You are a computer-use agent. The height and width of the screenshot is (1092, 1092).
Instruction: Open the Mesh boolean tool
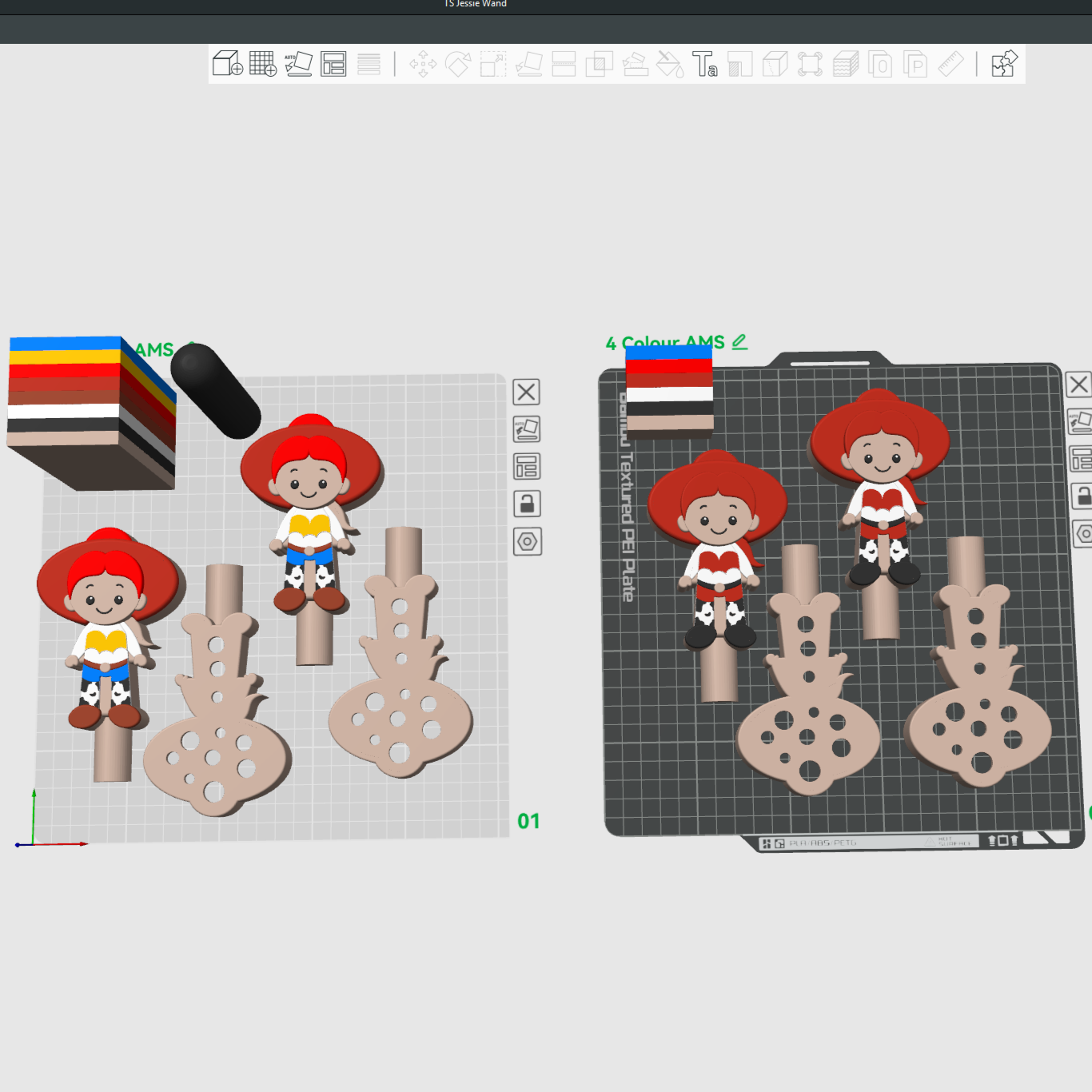pyautogui.click(x=599, y=63)
